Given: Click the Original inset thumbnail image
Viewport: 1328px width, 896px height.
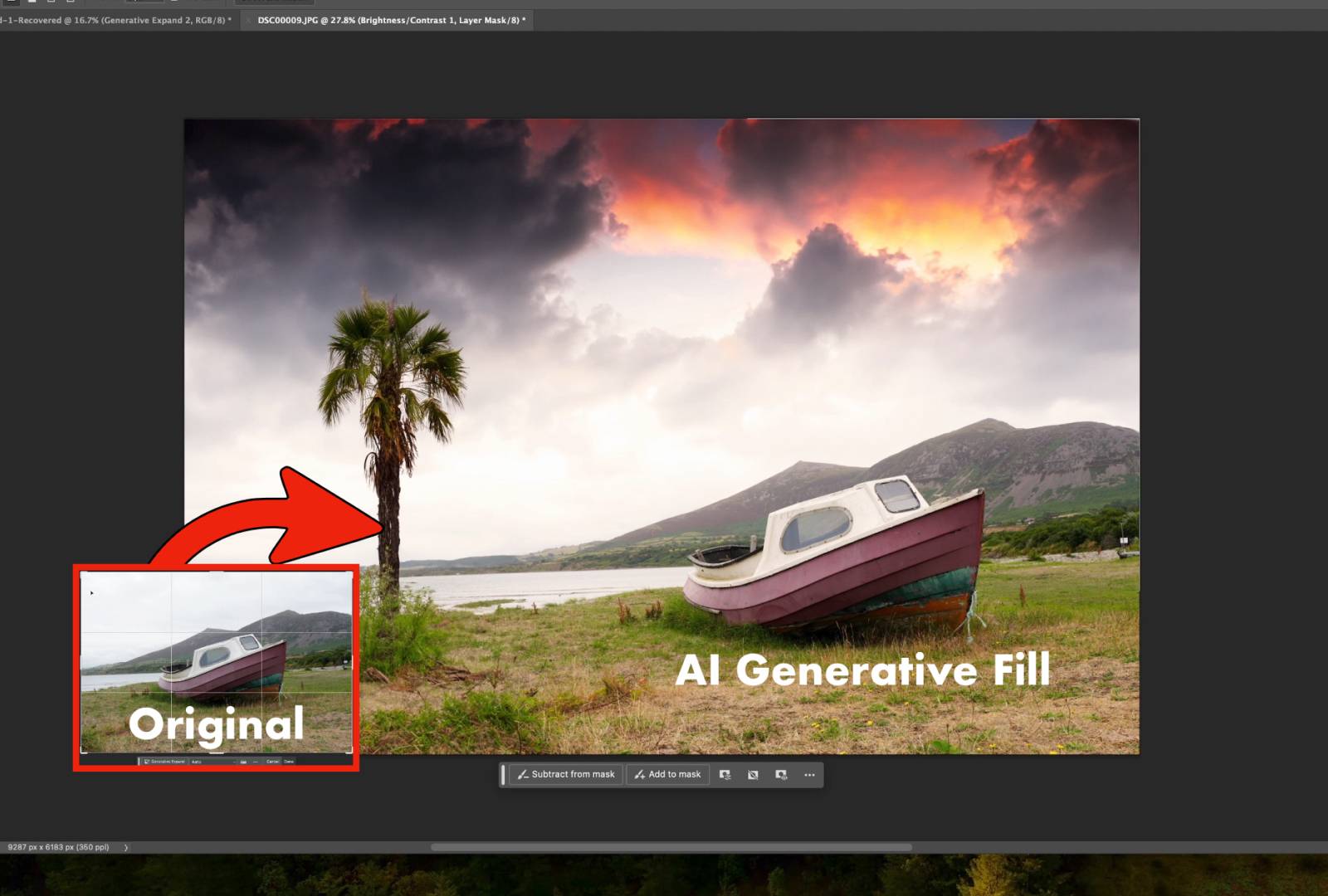Looking at the screenshot, I should pos(216,647).
